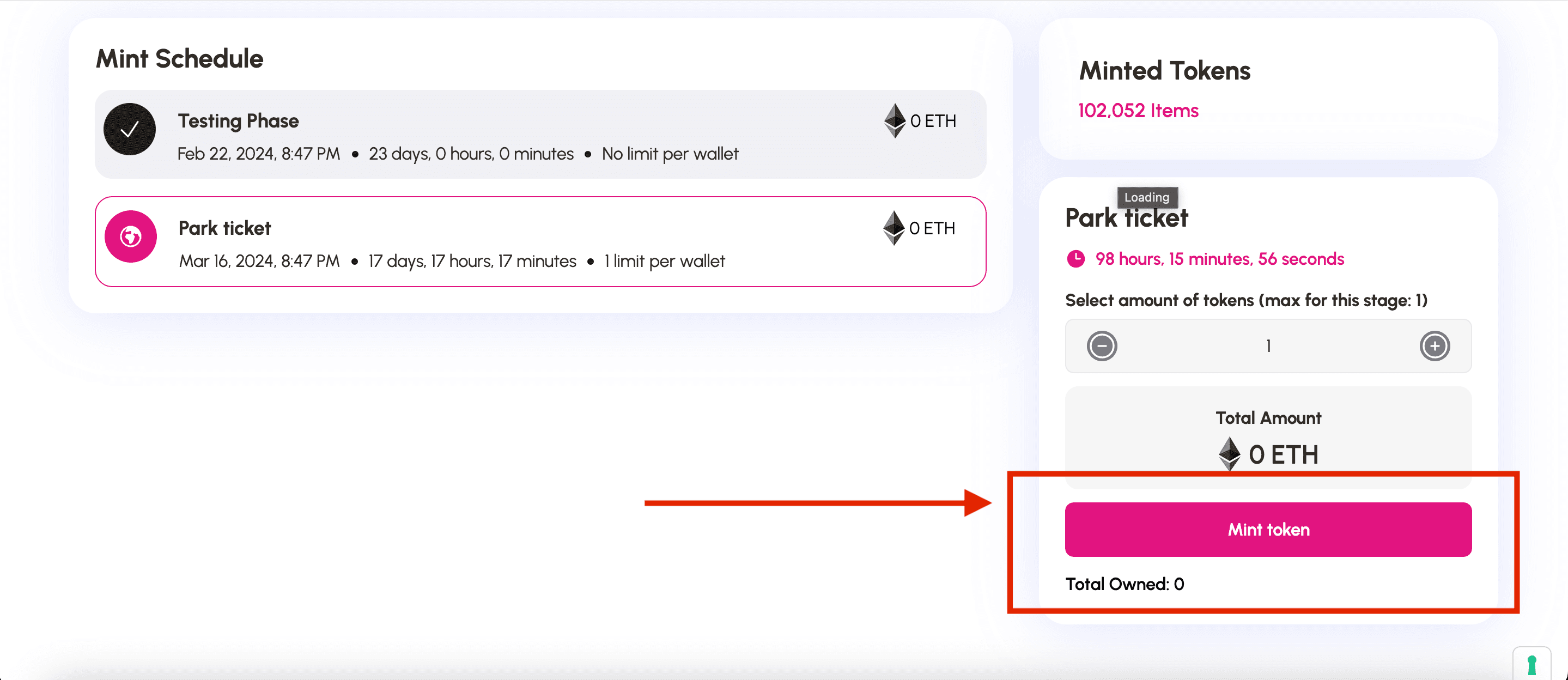The width and height of the screenshot is (1568, 680).
Task: Increase token amount with plus button
Action: (x=1435, y=346)
